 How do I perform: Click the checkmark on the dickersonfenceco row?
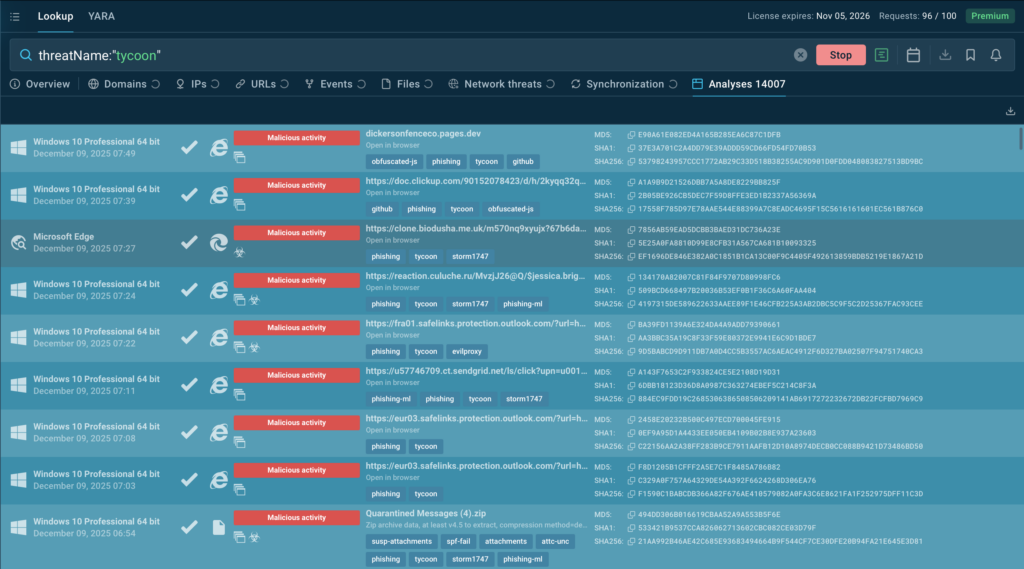(x=189, y=147)
